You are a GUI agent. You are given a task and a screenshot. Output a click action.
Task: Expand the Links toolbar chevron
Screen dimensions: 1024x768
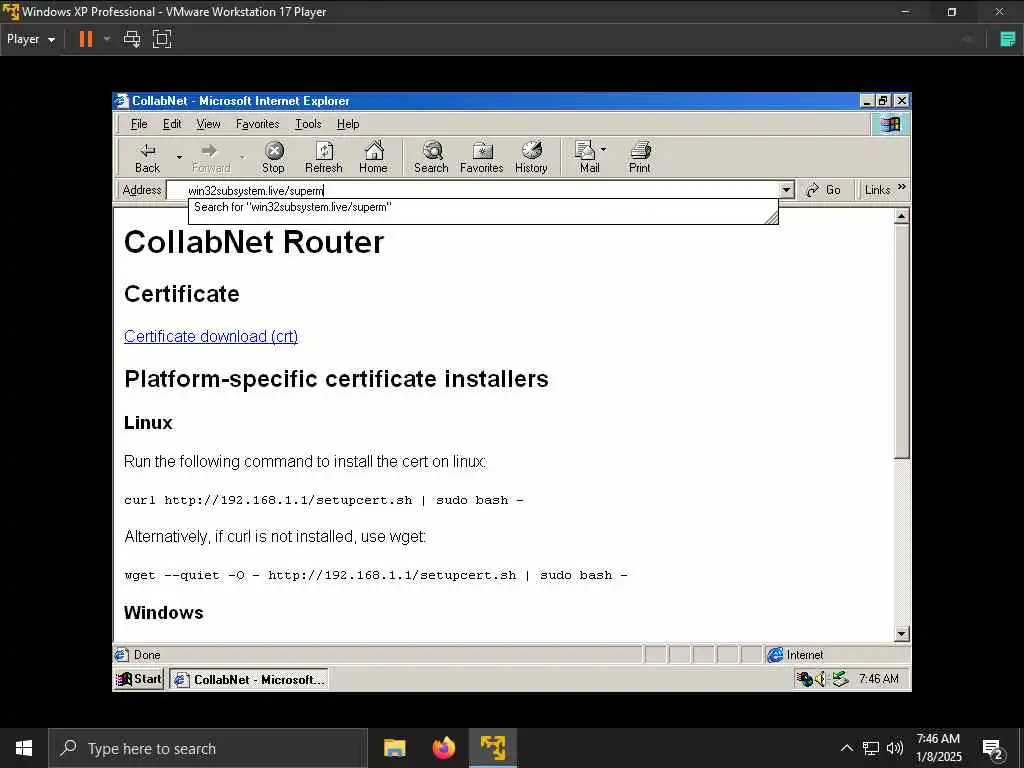pyautogui.click(x=902, y=187)
